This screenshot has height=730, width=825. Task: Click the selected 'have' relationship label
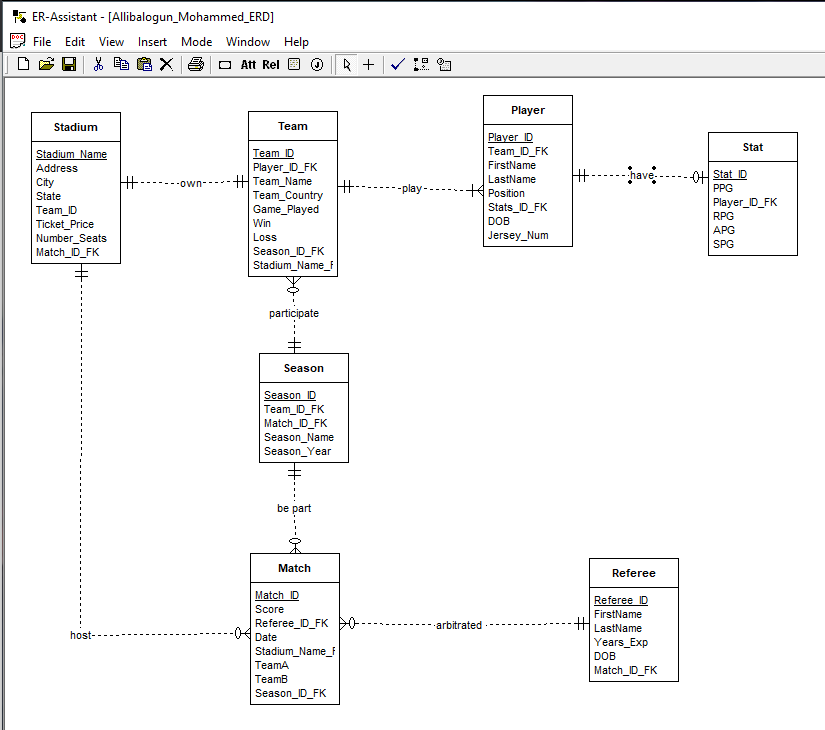click(x=641, y=175)
